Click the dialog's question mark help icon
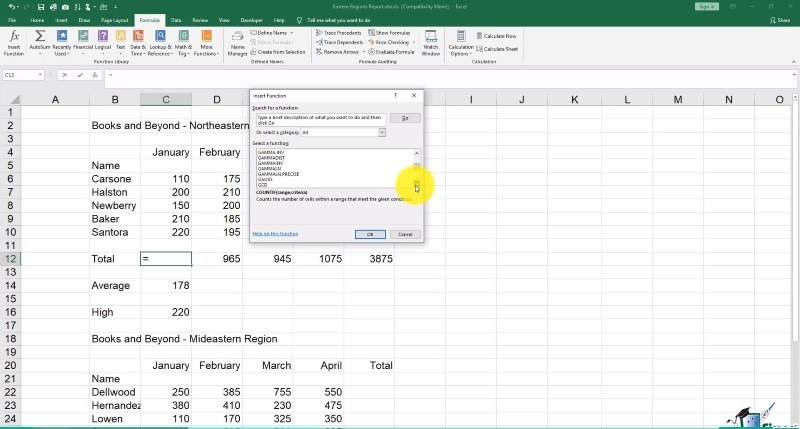 coord(395,96)
